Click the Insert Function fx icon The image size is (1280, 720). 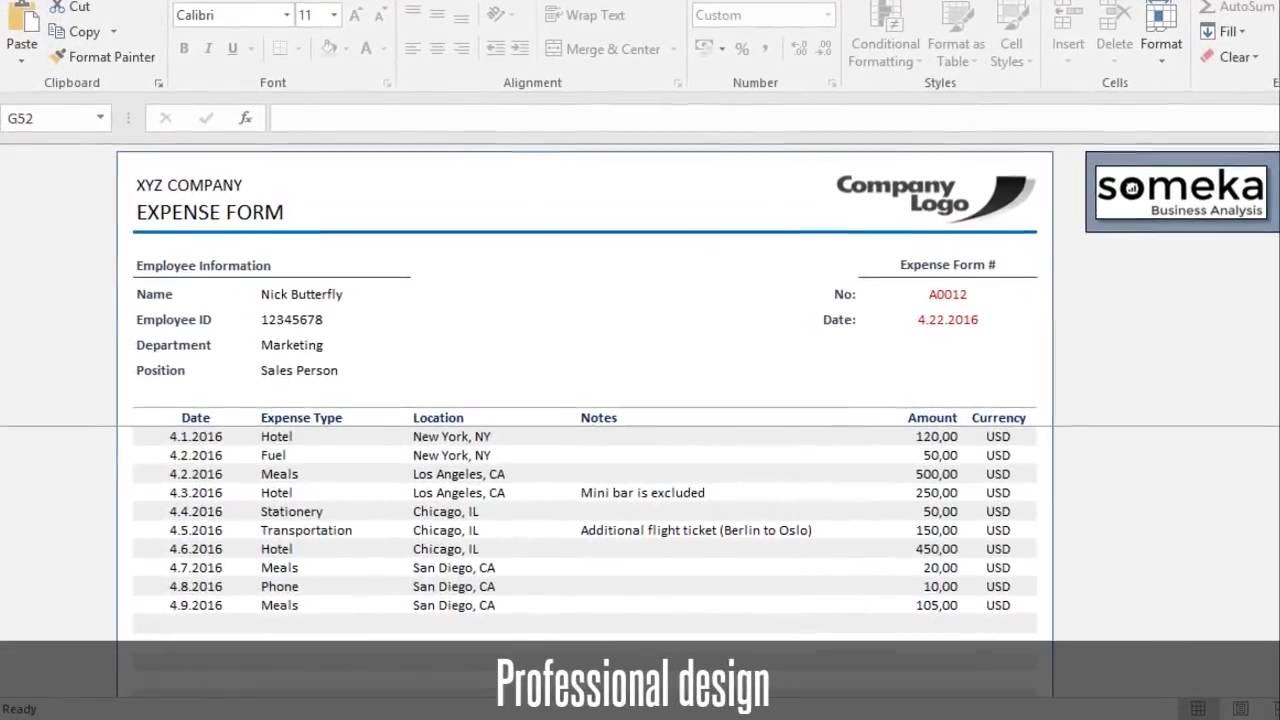click(x=245, y=118)
